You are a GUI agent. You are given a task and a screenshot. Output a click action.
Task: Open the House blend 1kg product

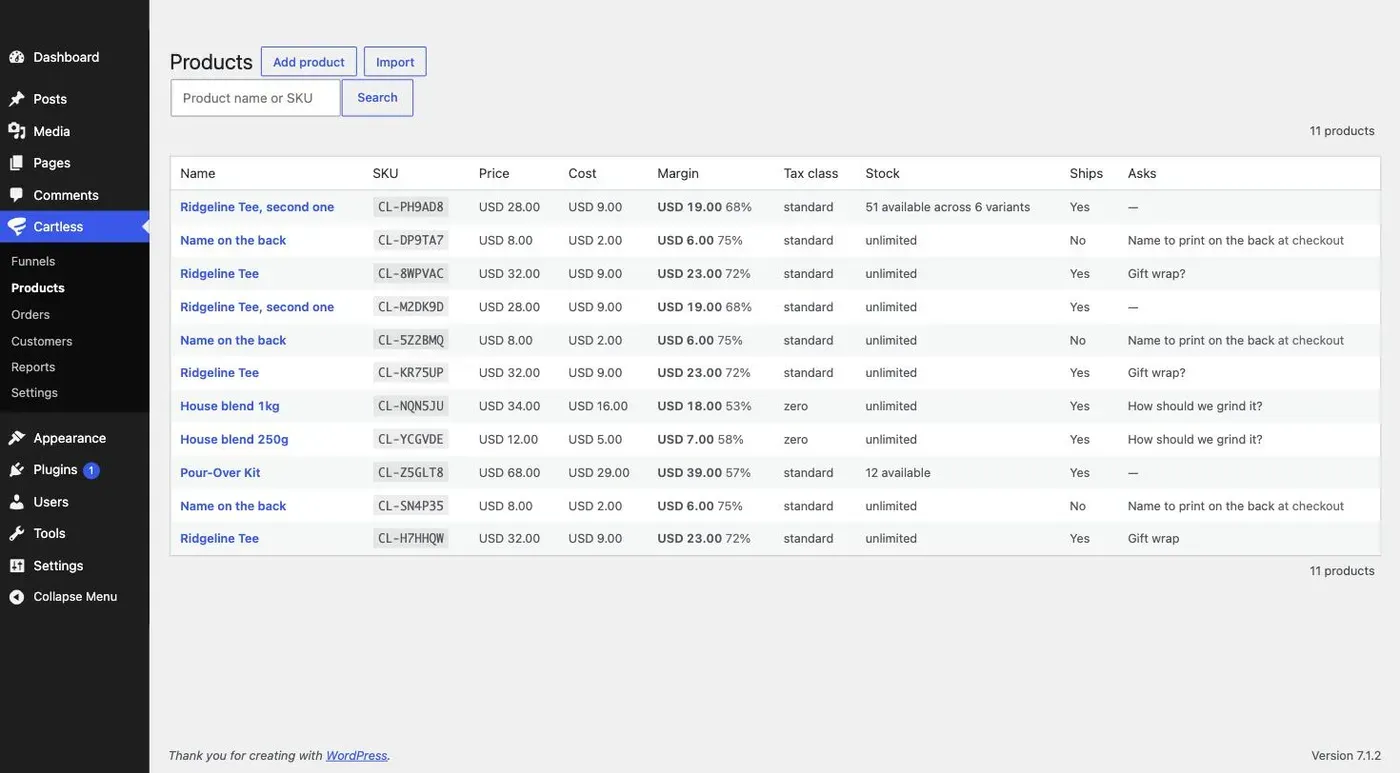(230, 406)
